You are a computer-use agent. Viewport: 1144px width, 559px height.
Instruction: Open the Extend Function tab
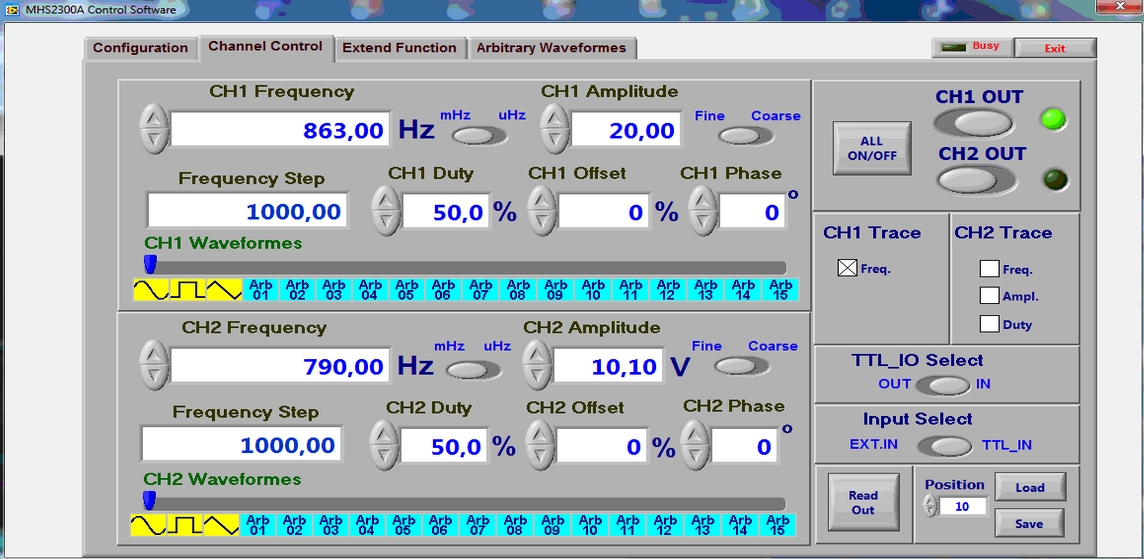400,48
